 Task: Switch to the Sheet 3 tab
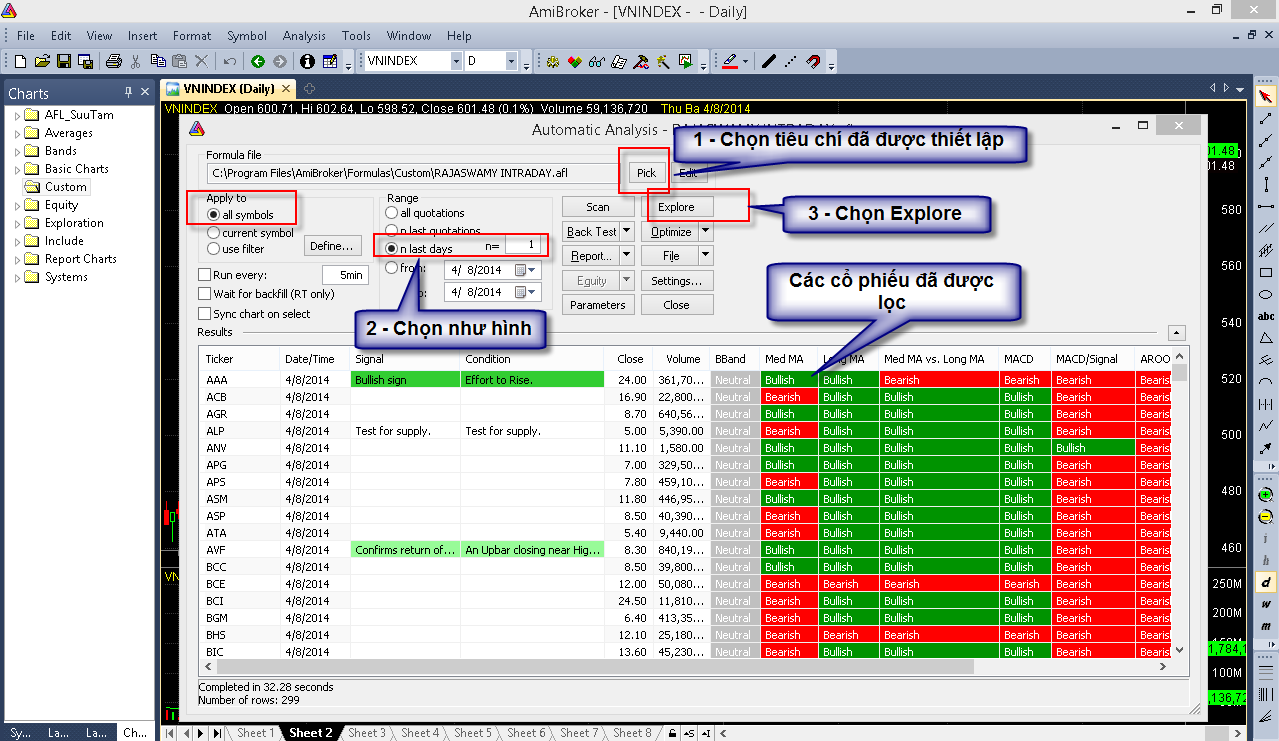[x=367, y=733]
